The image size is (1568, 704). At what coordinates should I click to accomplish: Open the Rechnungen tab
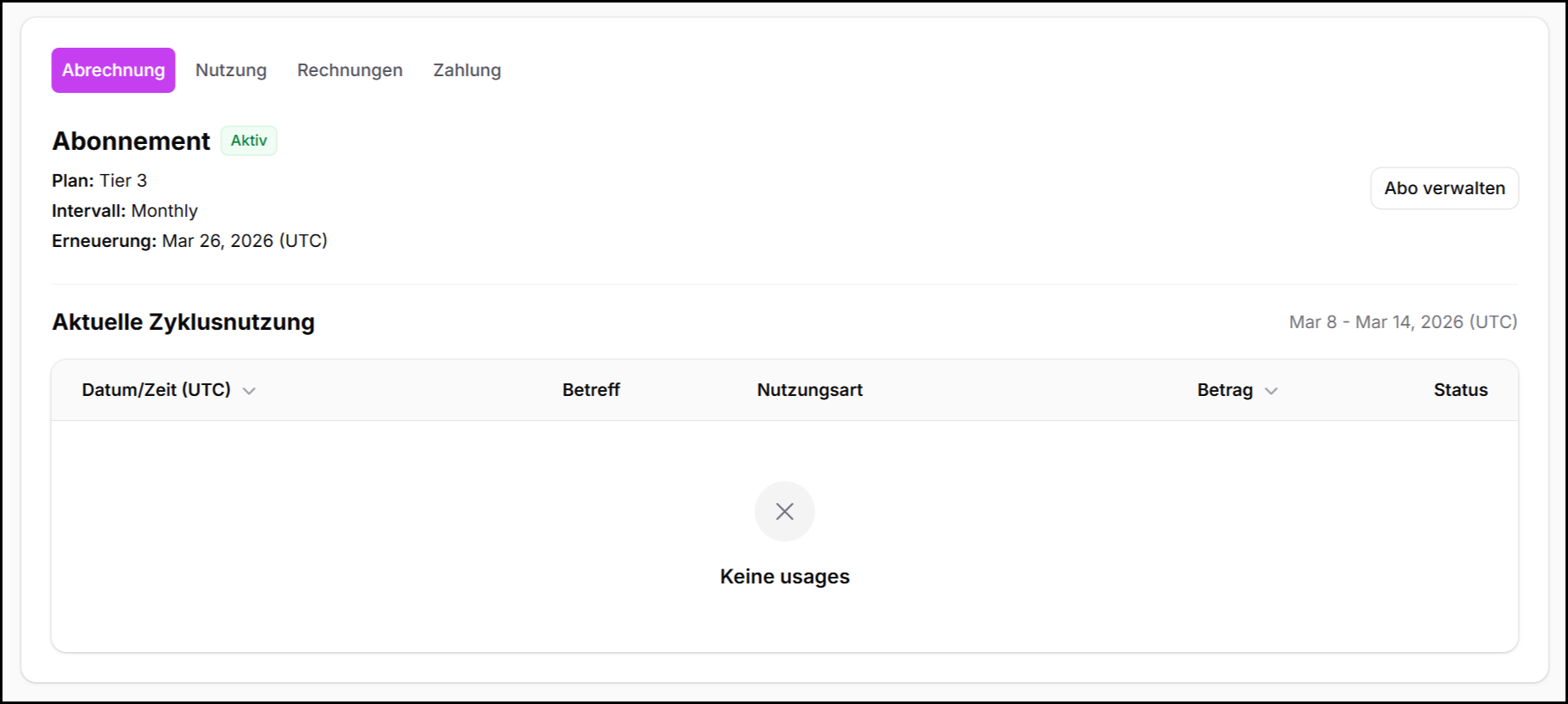click(350, 70)
